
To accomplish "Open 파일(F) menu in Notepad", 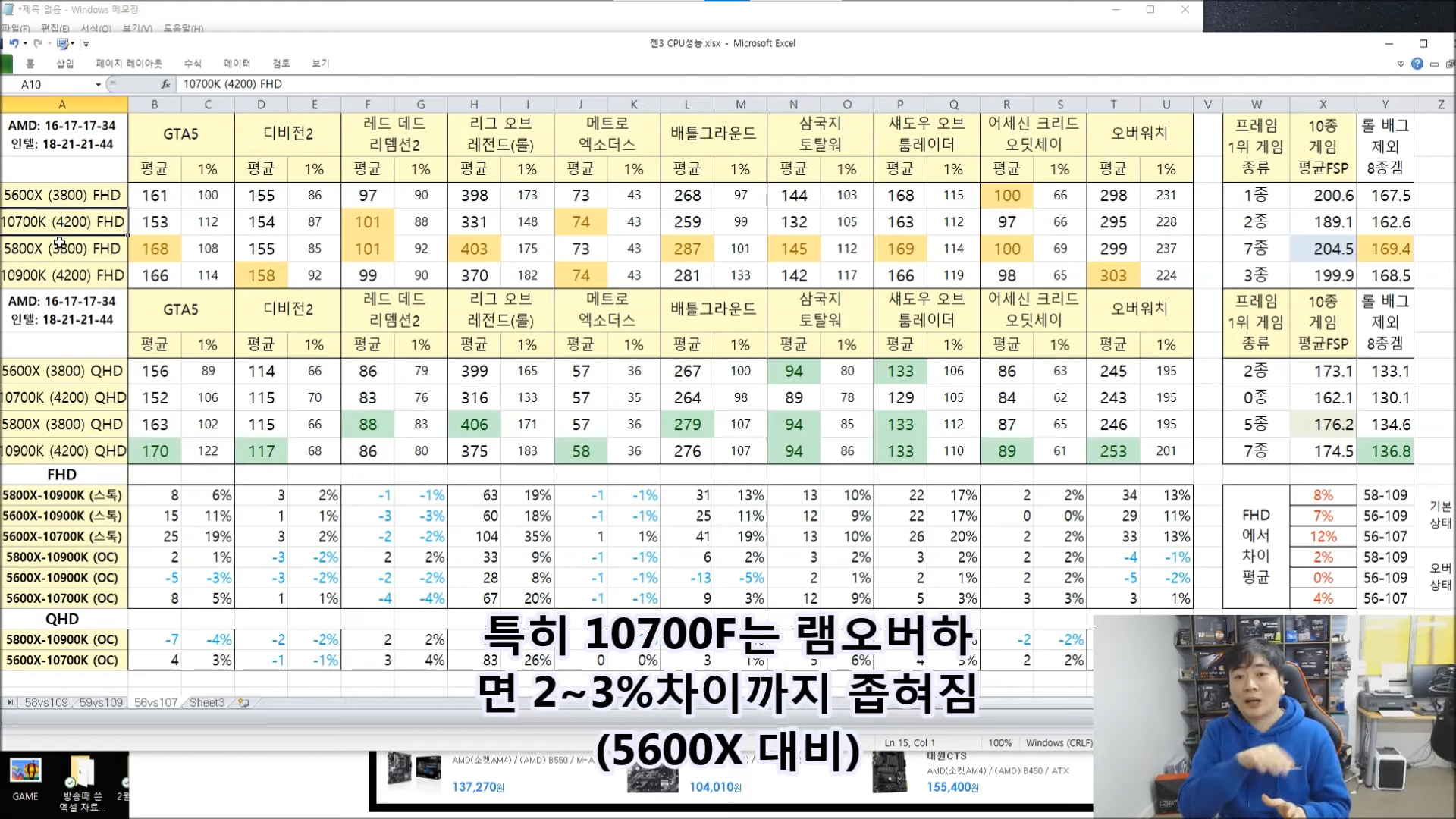I will 15,29.
